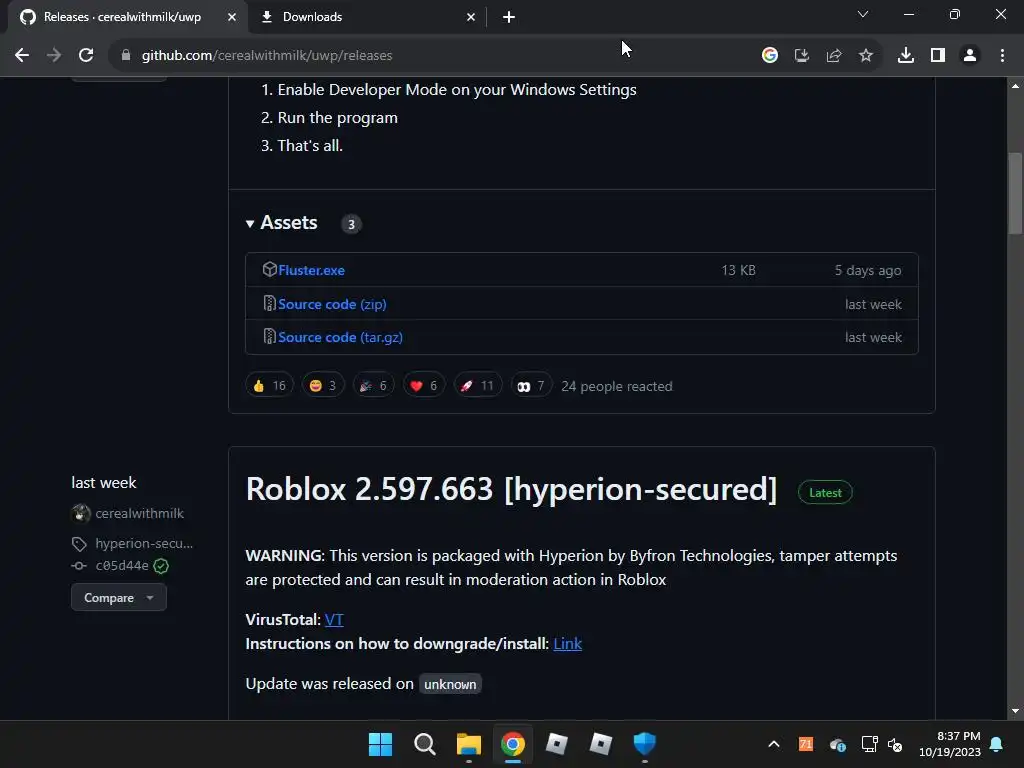
Task: Click the Latest badge
Action: pyautogui.click(x=825, y=493)
